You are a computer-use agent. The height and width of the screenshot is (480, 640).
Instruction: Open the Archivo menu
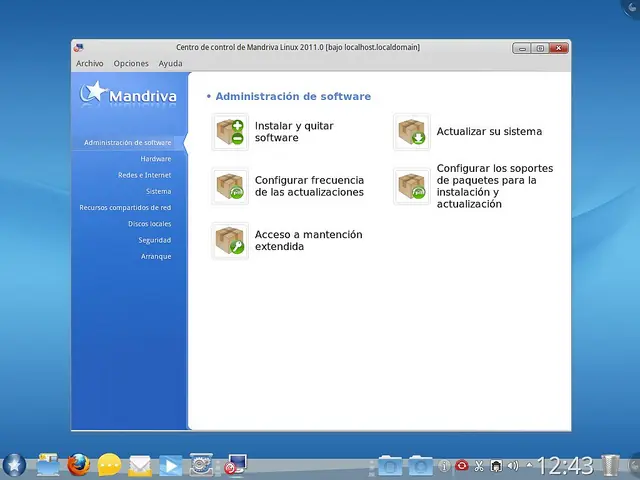pyautogui.click(x=89, y=63)
